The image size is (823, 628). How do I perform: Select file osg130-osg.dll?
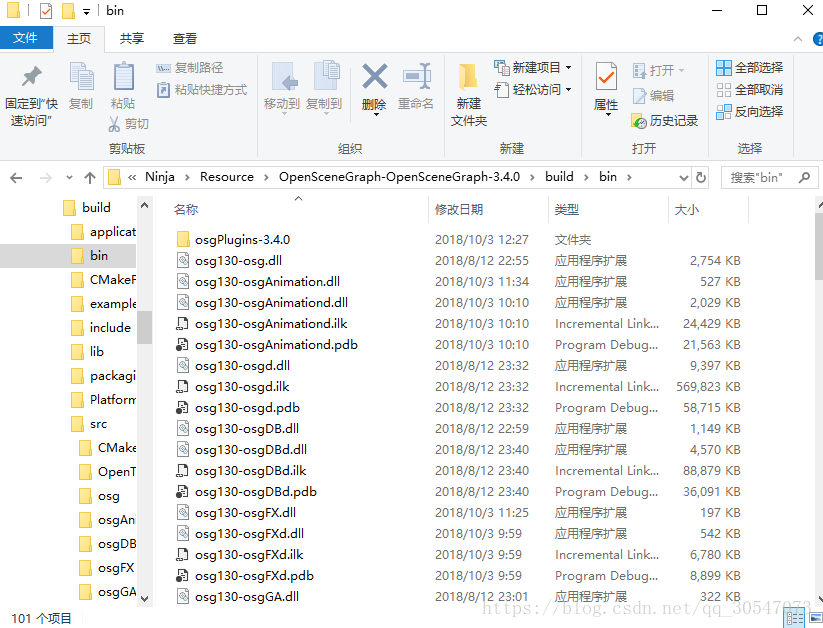pos(238,261)
